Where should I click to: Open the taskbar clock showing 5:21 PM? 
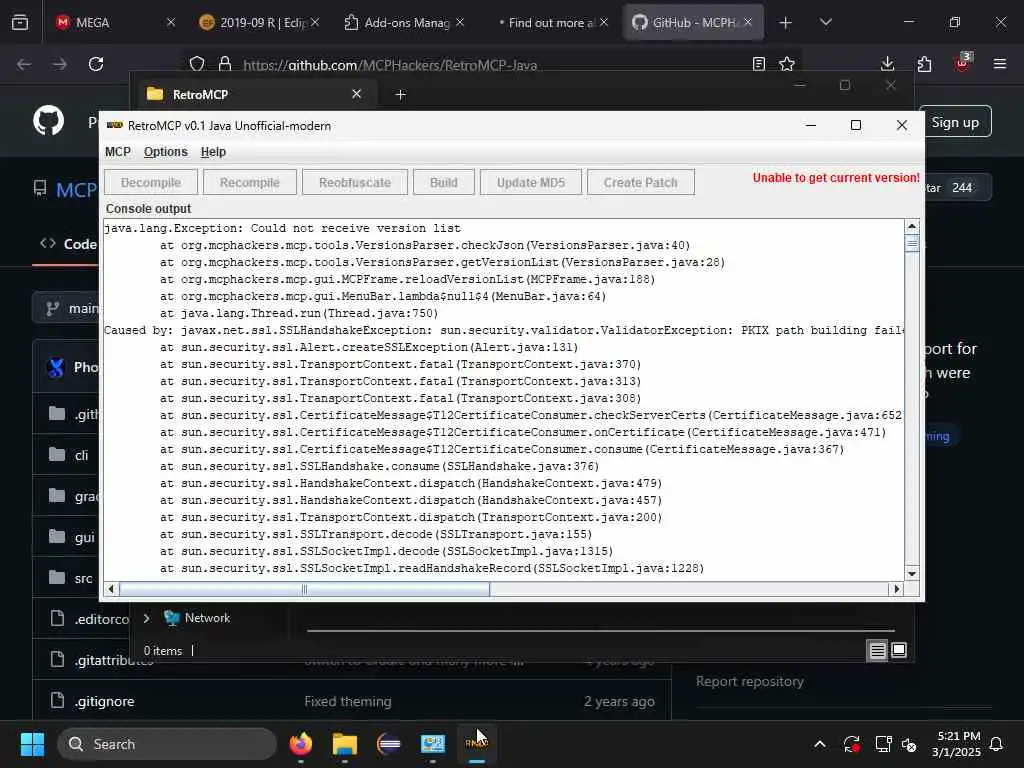(958, 744)
